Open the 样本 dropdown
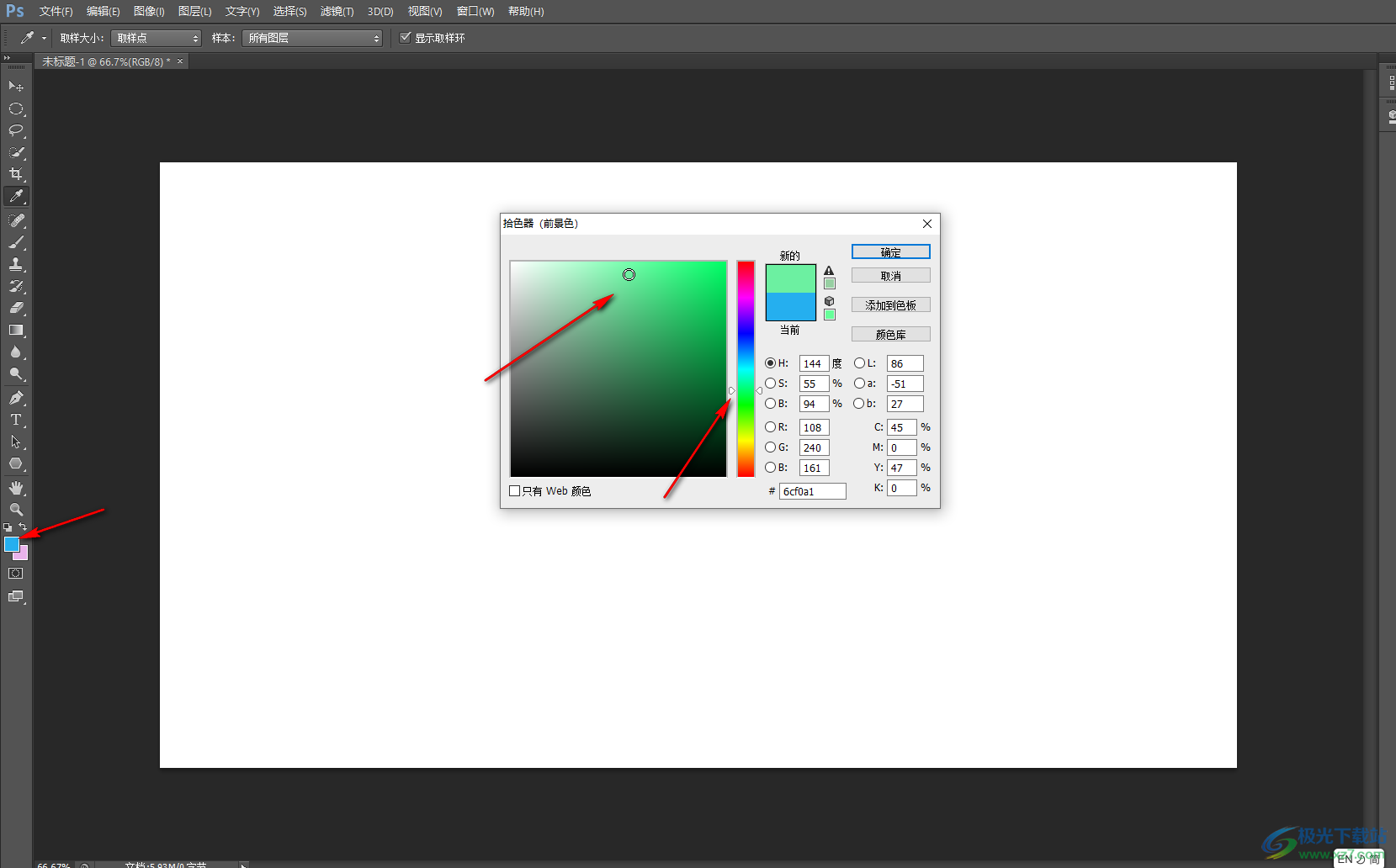 tap(312, 38)
